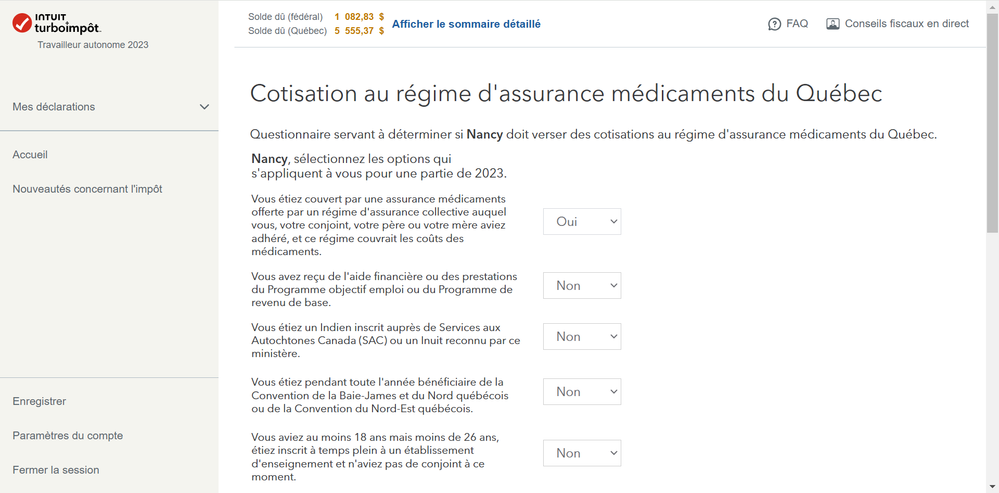Open the full-time student age 18-26 dropdown

[582, 453]
